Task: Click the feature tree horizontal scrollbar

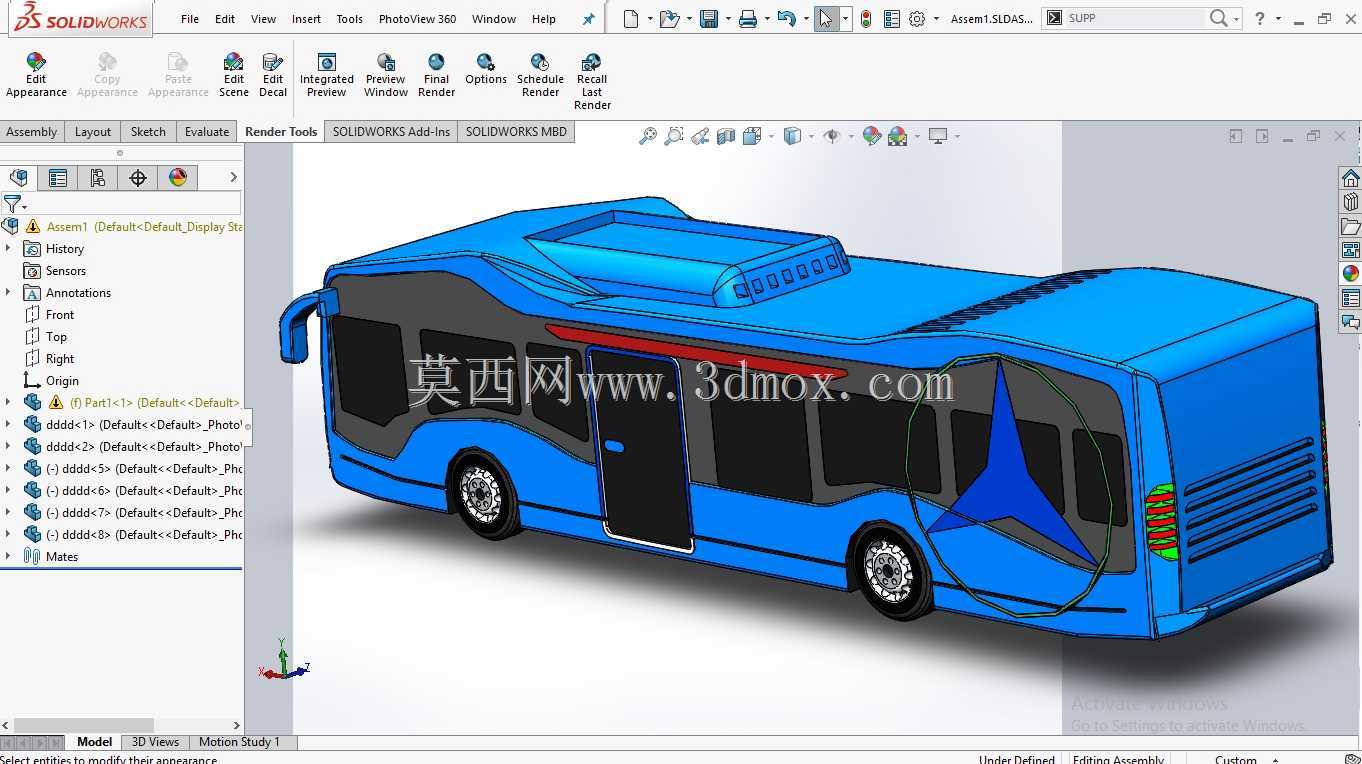Action: tap(84, 725)
